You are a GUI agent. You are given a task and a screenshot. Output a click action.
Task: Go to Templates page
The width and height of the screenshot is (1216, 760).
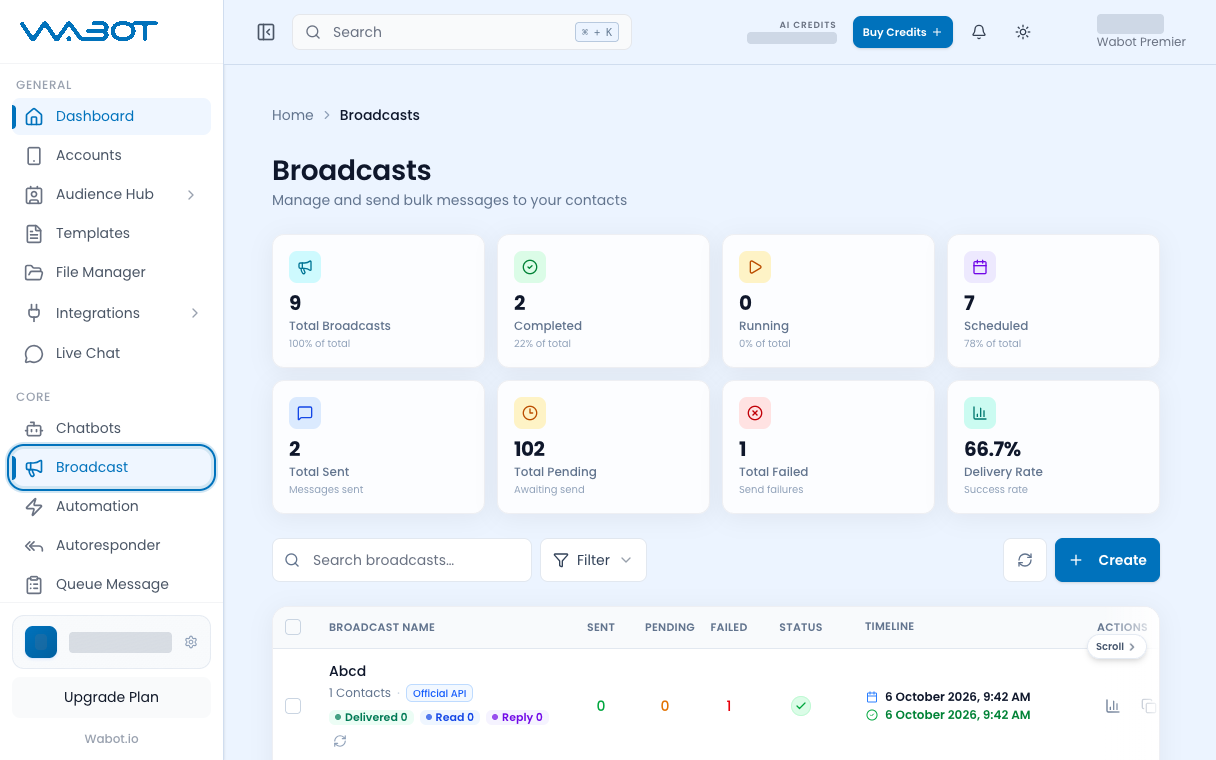111,233
